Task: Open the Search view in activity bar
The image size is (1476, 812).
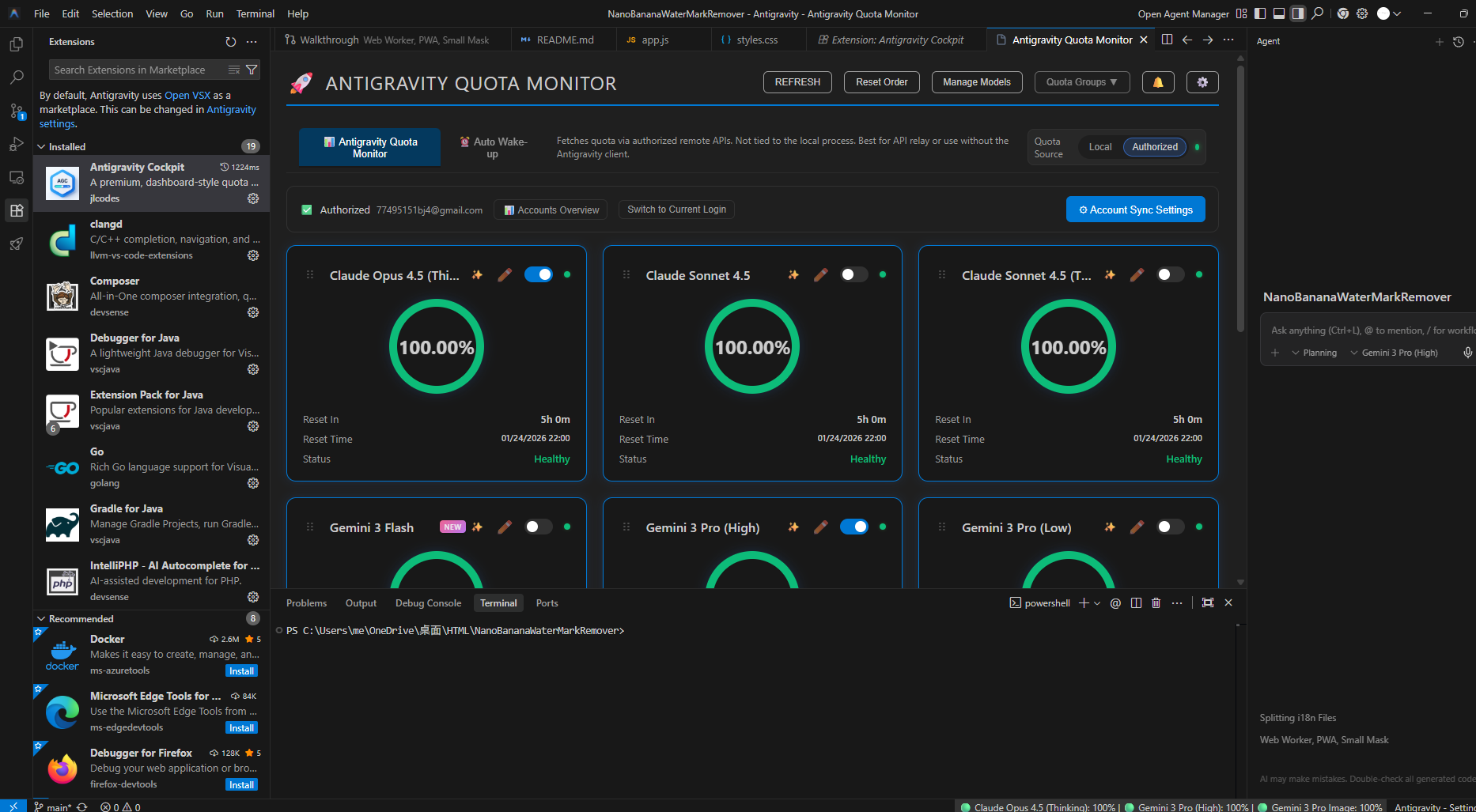Action: [x=16, y=77]
